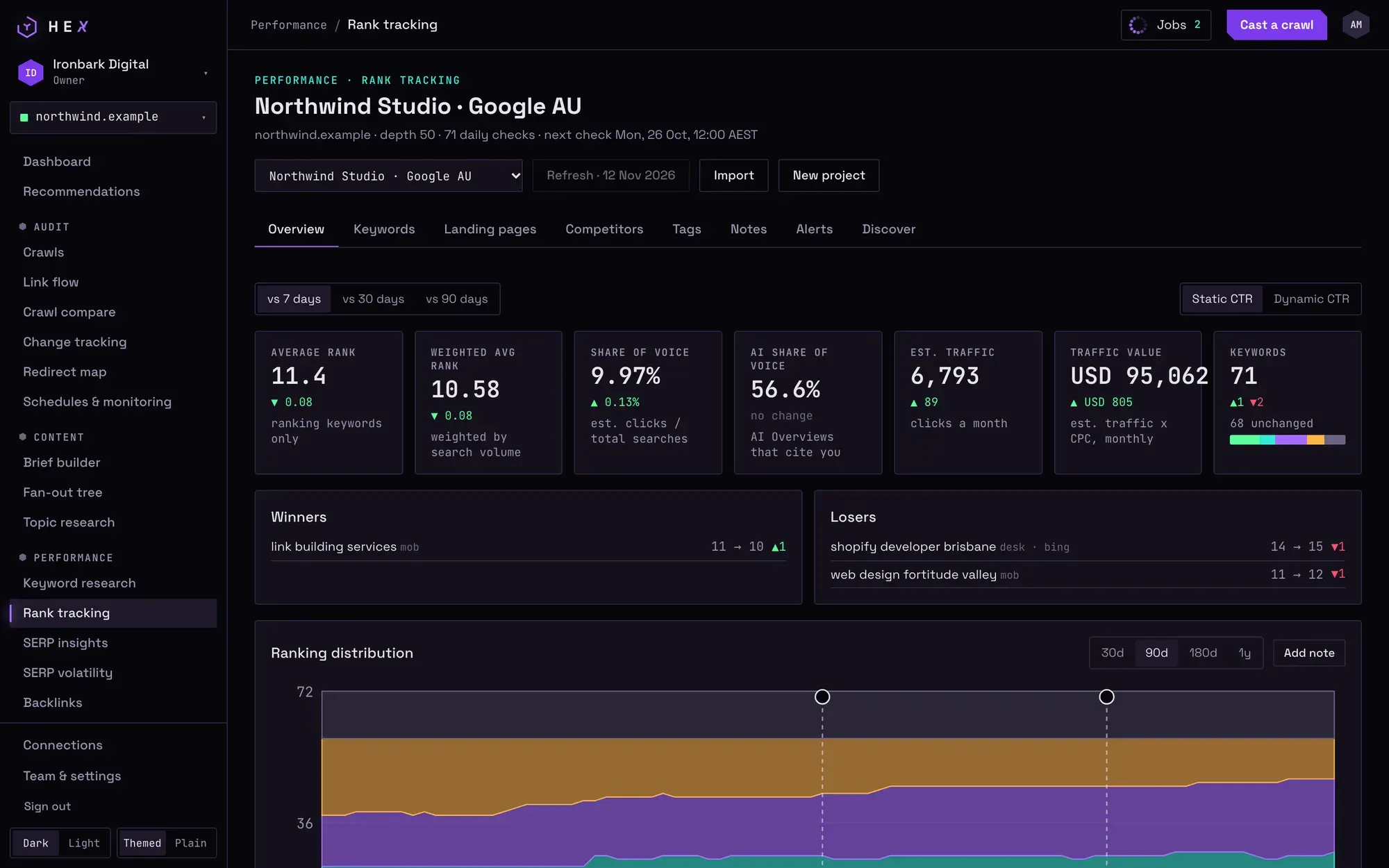The height and width of the screenshot is (868, 1389).
Task: Open the AM user avatar menu
Action: click(x=1356, y=25)
